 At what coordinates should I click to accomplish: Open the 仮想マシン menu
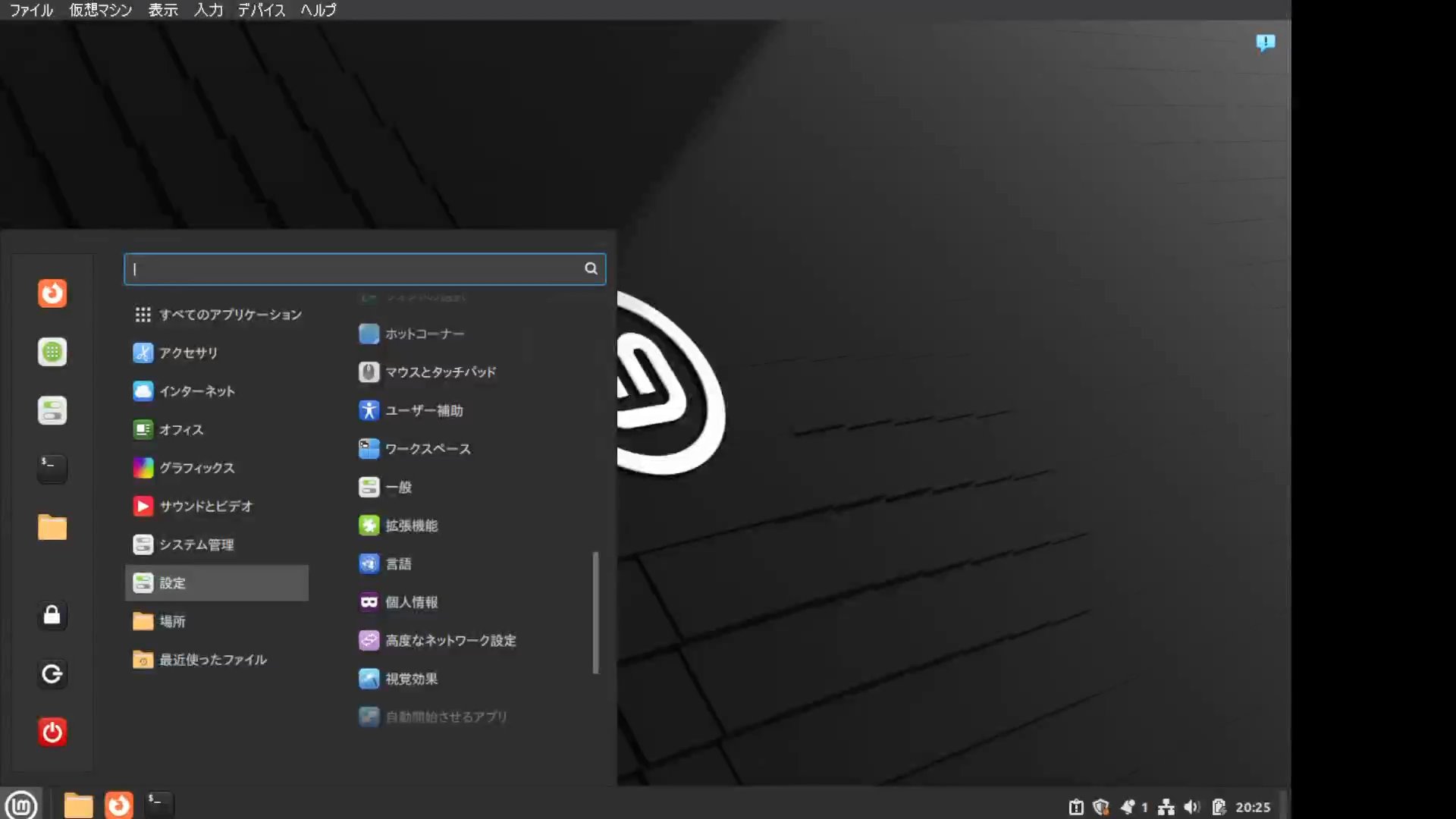(x=99, y=10)
